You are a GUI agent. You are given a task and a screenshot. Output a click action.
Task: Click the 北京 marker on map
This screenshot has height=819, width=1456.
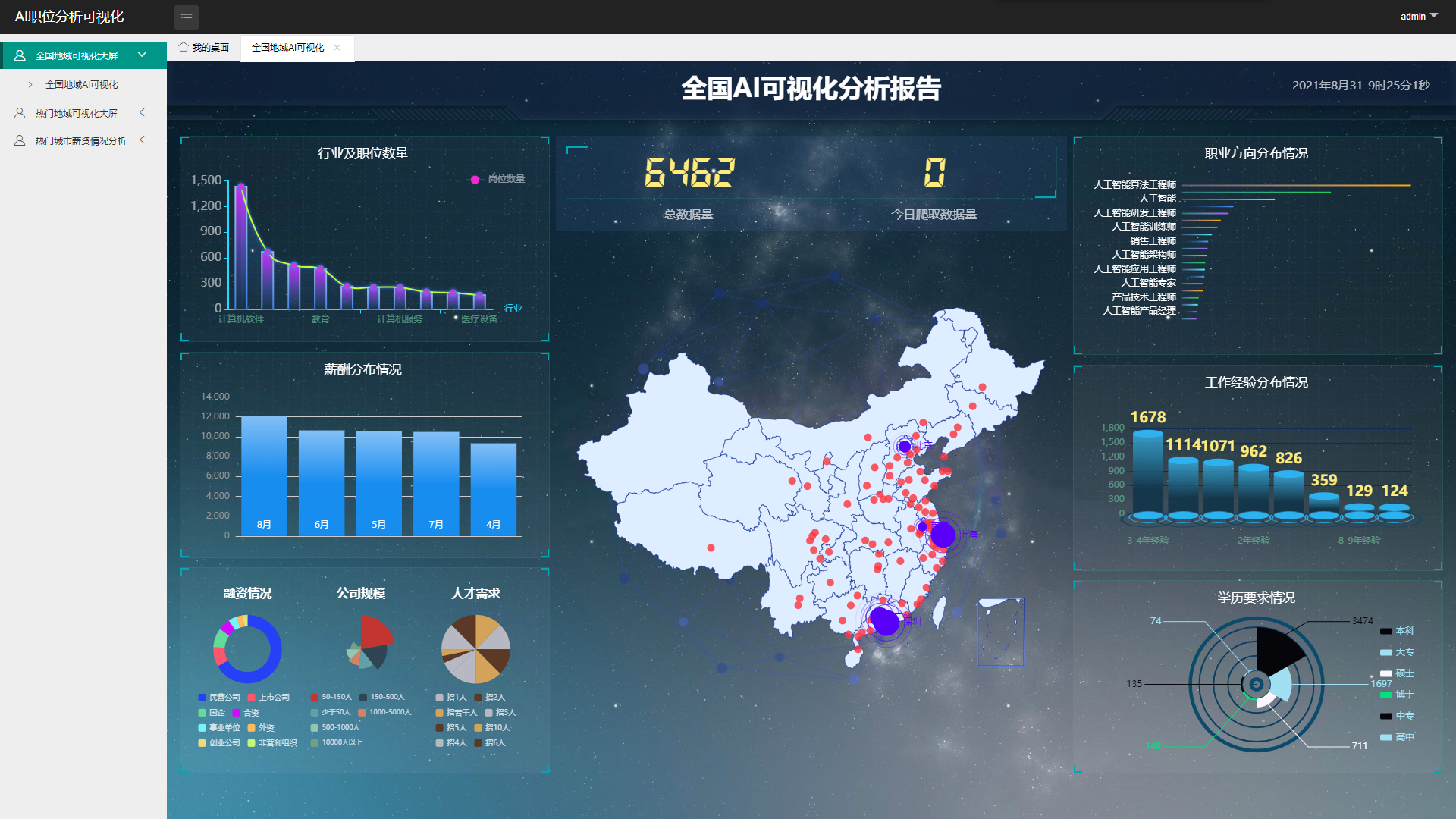(x=904, y=446)
